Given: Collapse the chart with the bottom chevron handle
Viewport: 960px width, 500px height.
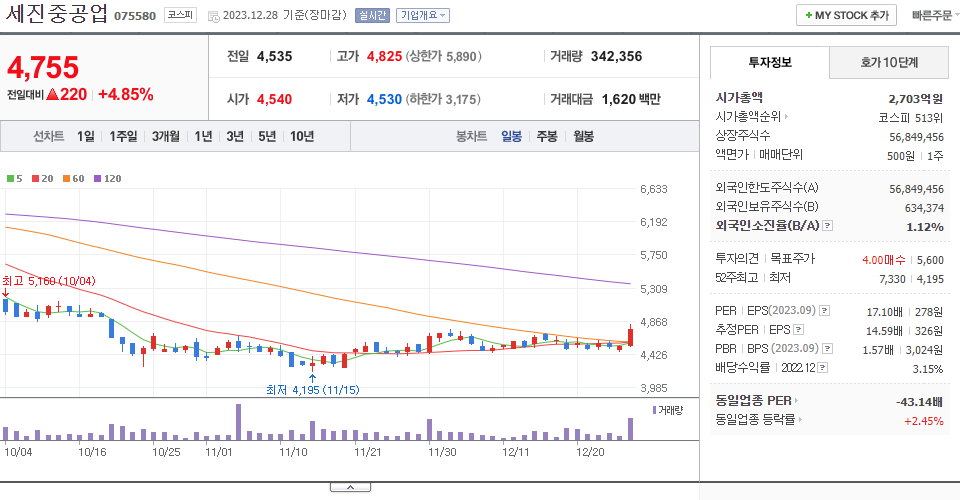Looking at the screenshot, I should [350, 487].
